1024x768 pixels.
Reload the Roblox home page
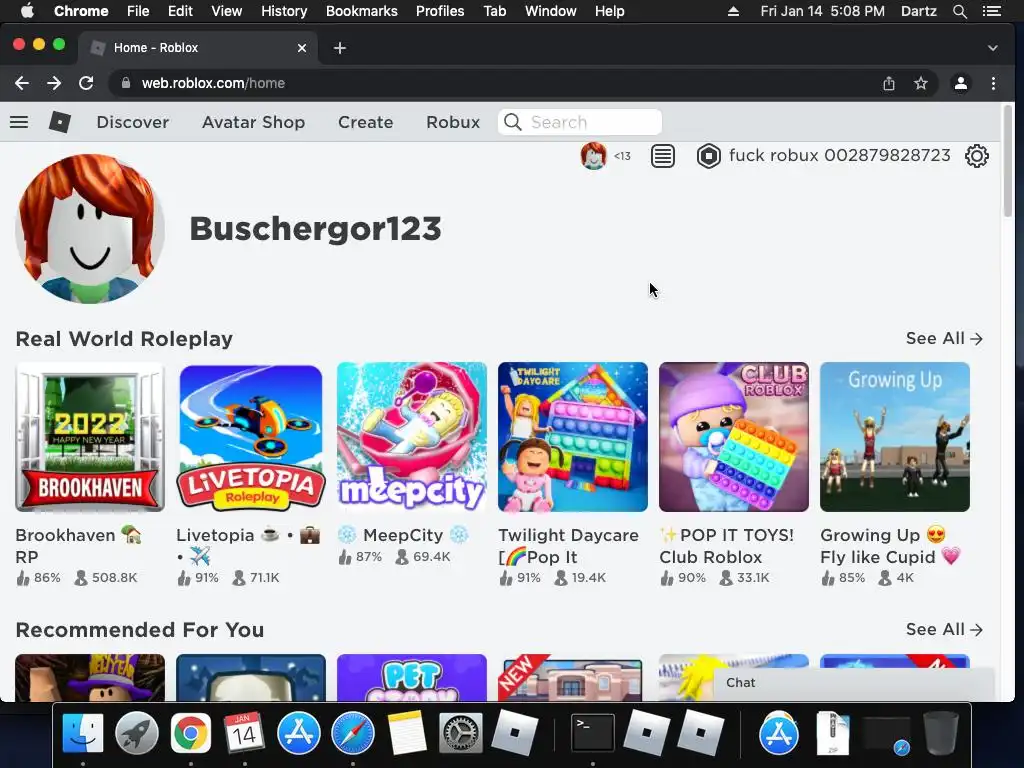86,83
